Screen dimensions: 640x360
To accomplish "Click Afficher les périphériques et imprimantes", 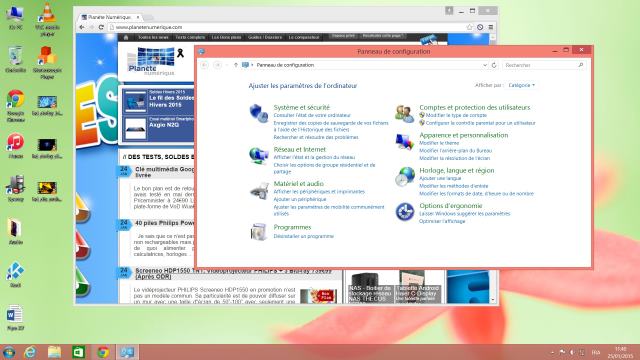I will (319, 191).
